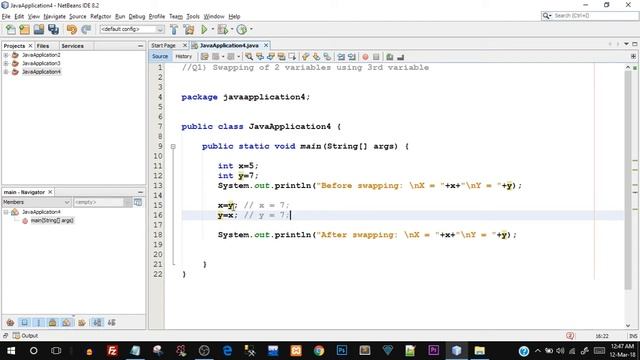Switch to the Start Page tab
The image size is (640, 360).
(163, 45)
